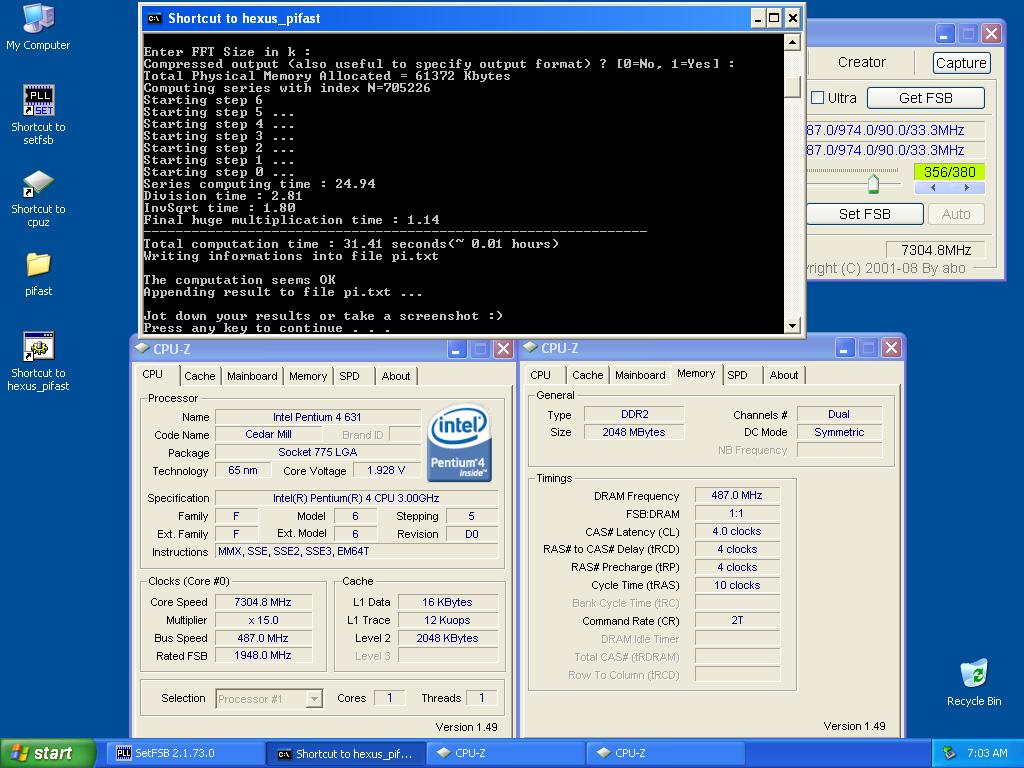Open the CPU tab in right CPU-Z
Screen dimensions: 1024x768
[540, 375]
